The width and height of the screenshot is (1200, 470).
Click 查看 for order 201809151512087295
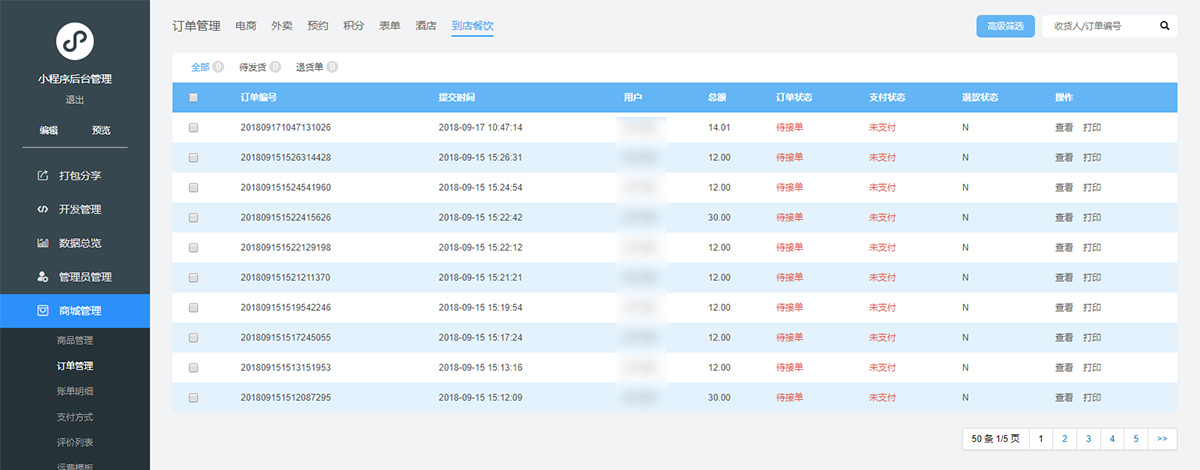1064,398
